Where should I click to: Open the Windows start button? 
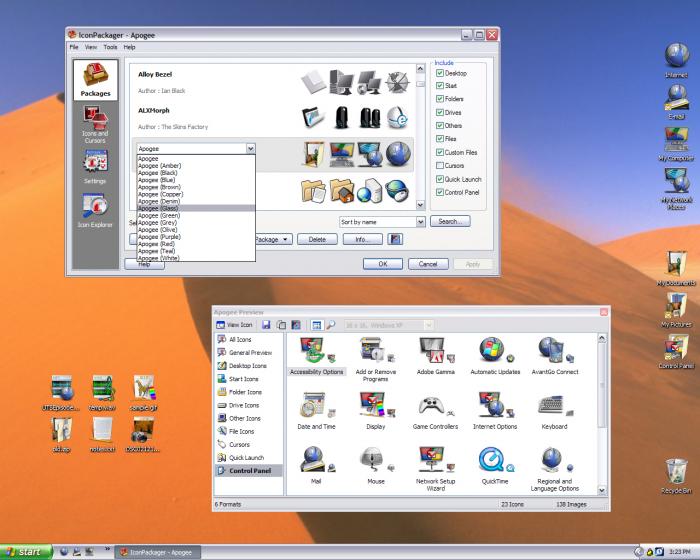[26, 552]
